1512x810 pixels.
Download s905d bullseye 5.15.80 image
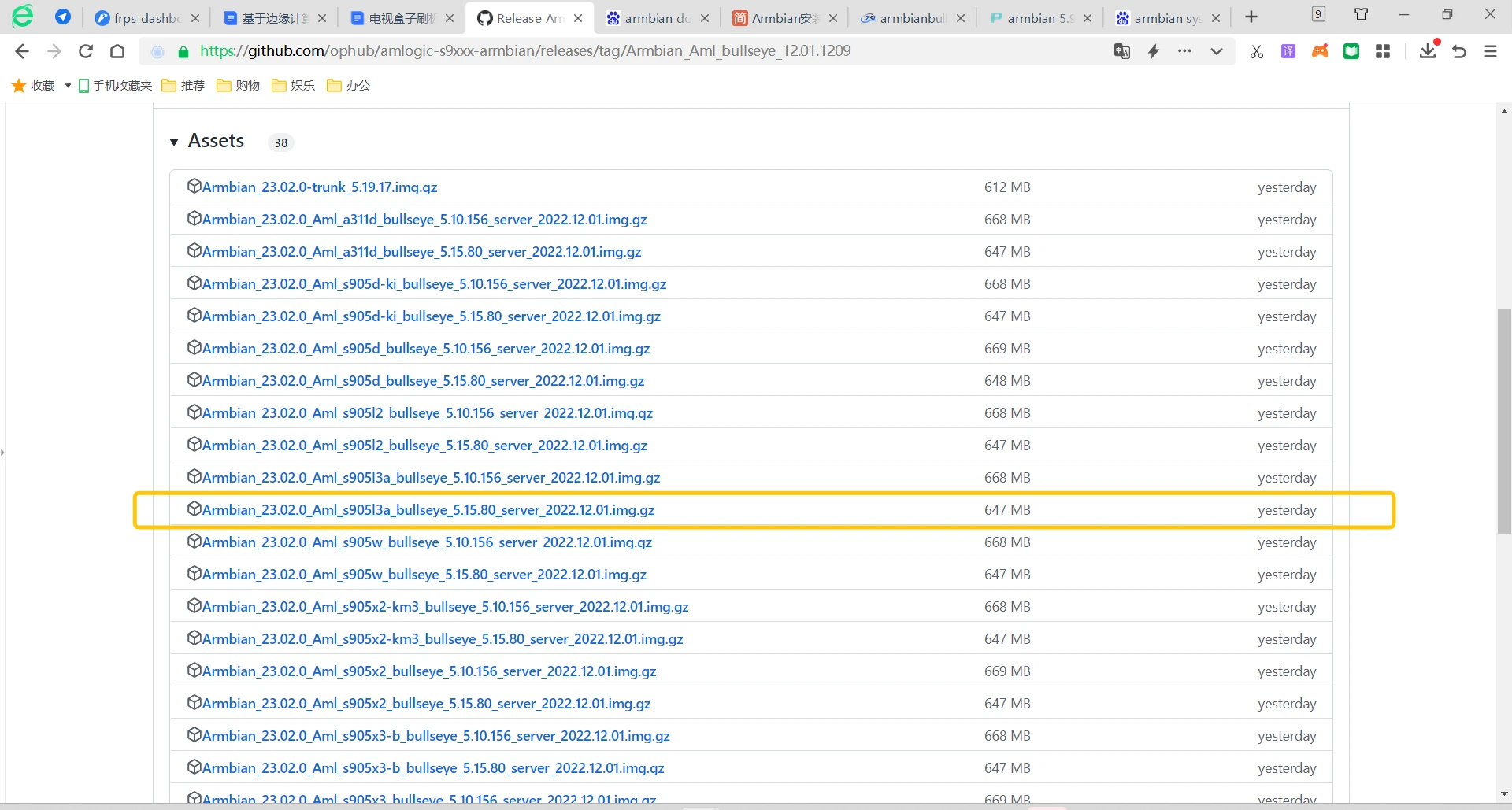(423, 381)
